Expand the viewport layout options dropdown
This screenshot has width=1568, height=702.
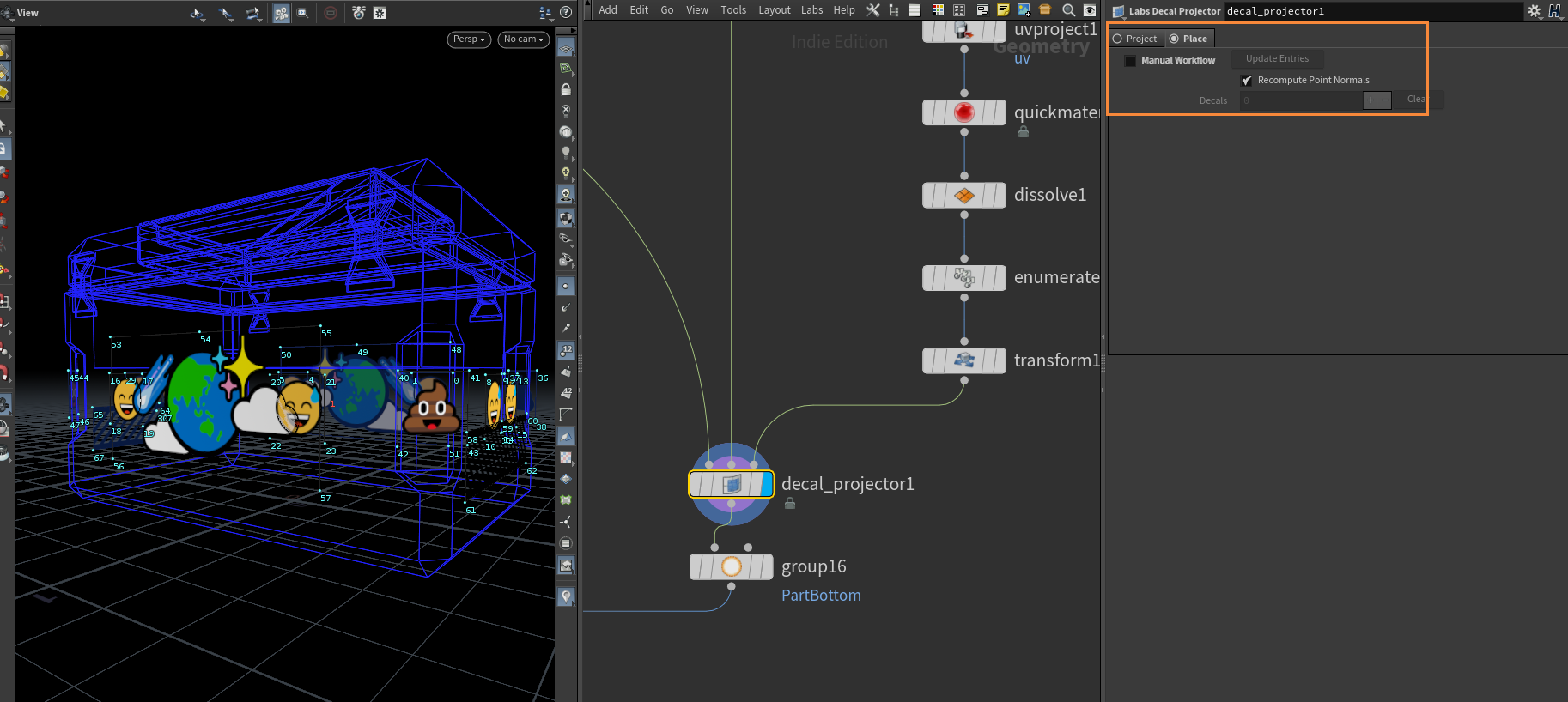[545, 13]
